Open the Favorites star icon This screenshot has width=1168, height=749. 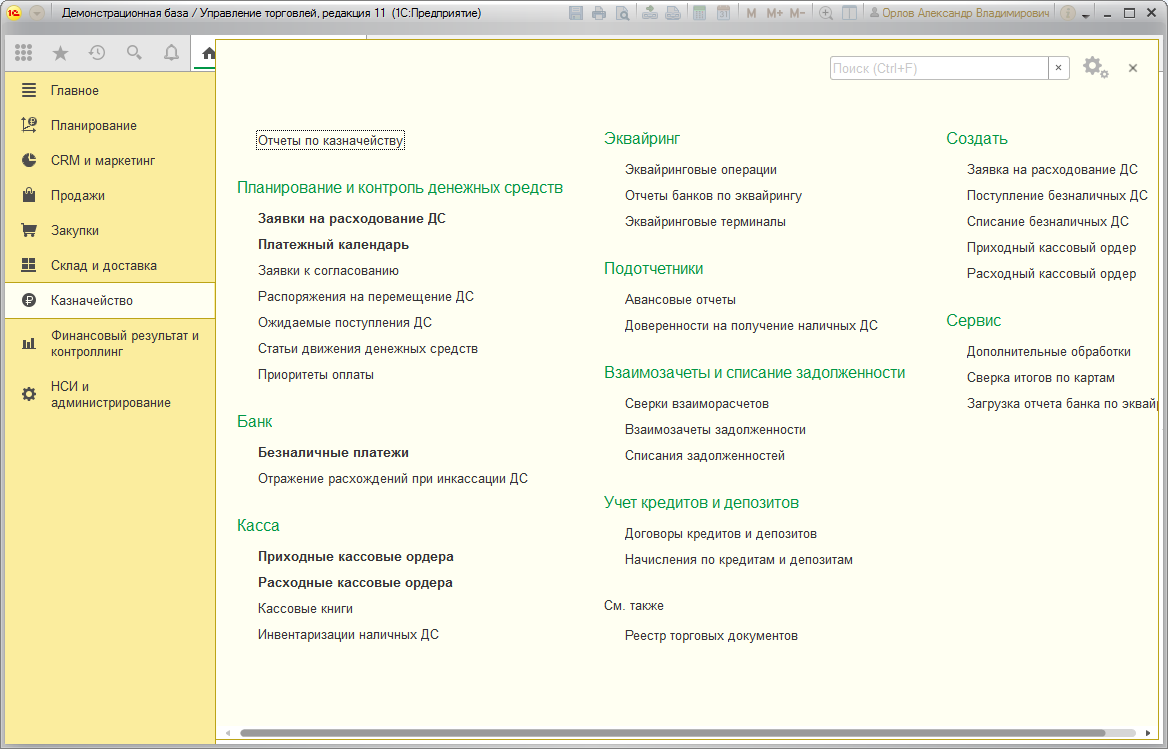pos(60,52)
